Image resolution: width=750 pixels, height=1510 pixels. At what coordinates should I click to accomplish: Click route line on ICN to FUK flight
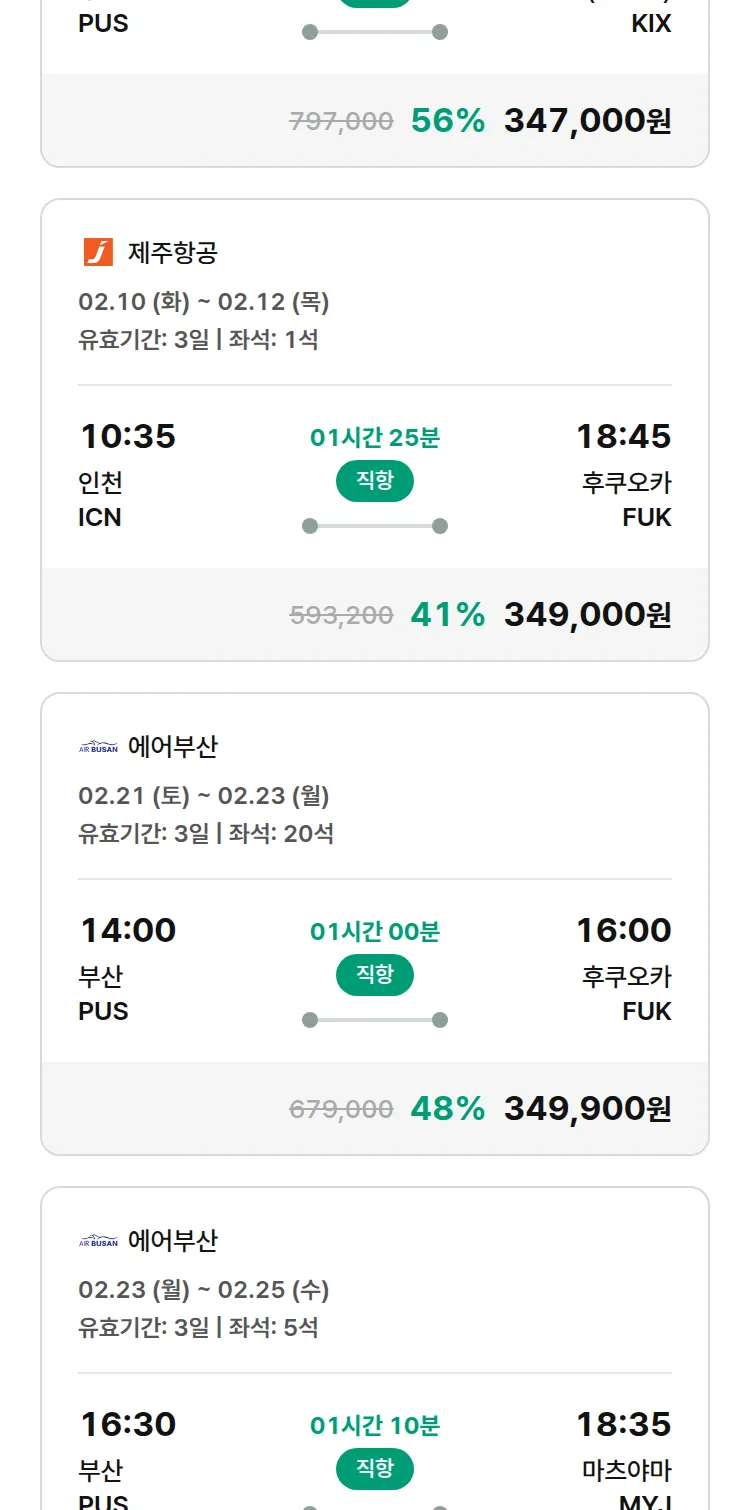click(x=375, y=526)
